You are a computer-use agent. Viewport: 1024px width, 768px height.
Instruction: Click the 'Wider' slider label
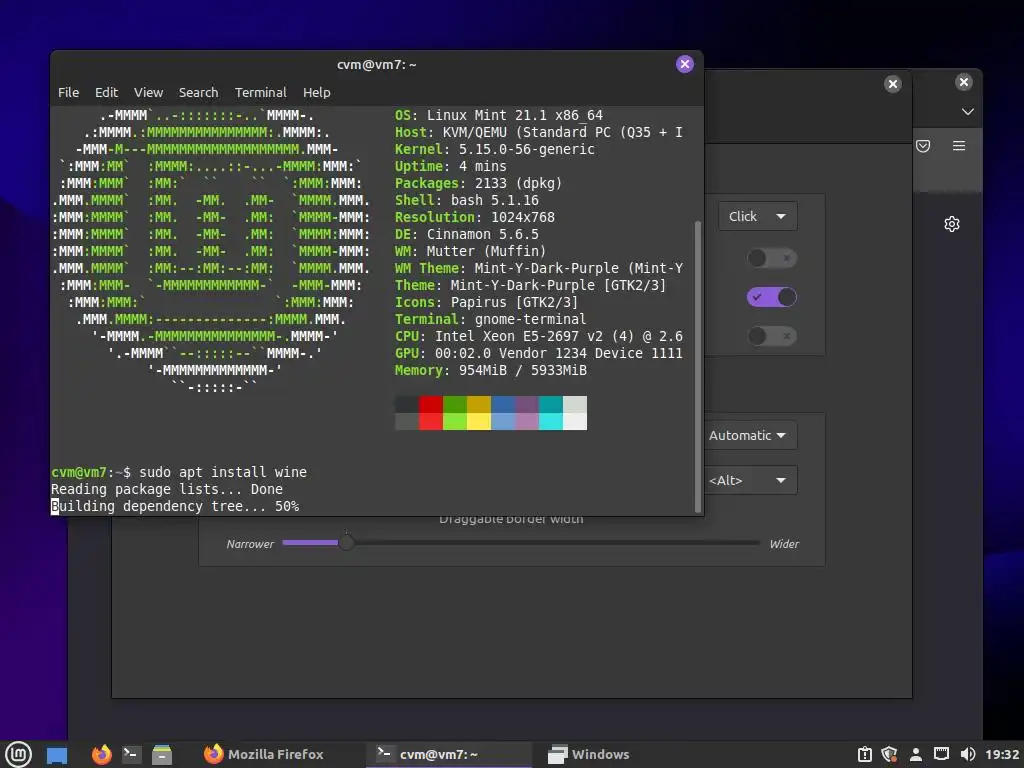pos(784,544)
